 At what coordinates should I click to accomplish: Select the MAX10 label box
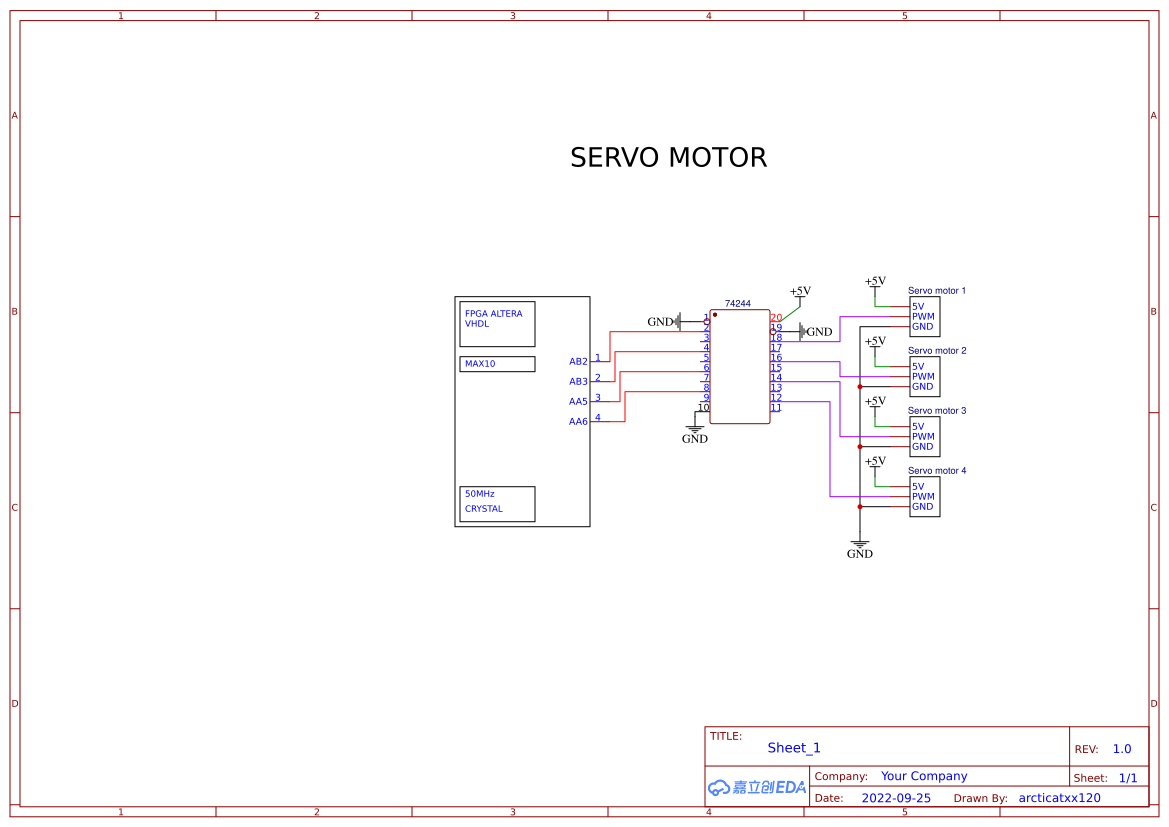(497, 364)
